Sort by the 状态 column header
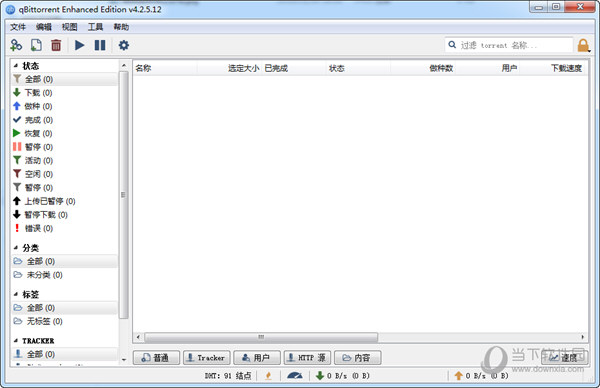This screenshot has height=388, width=600. [359, 68]
